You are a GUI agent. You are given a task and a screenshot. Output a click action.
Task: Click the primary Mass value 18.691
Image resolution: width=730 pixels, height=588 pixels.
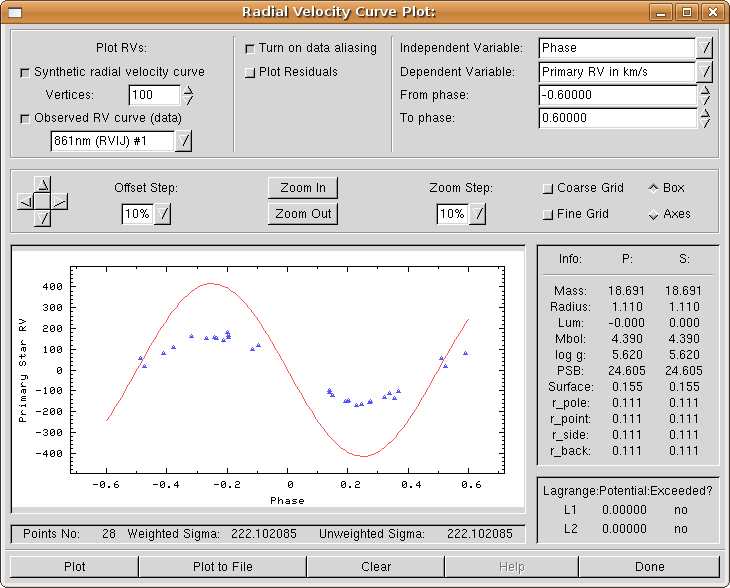tap(626, 291)
